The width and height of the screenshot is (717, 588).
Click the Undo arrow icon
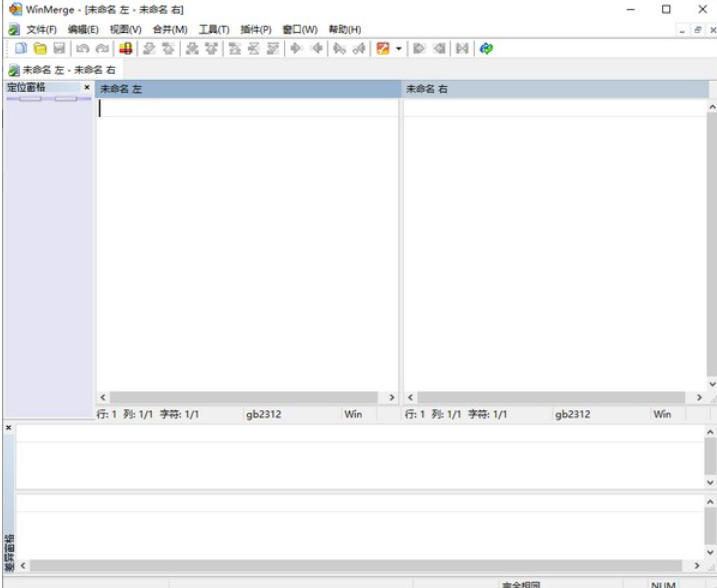click(x=83, y=48)
